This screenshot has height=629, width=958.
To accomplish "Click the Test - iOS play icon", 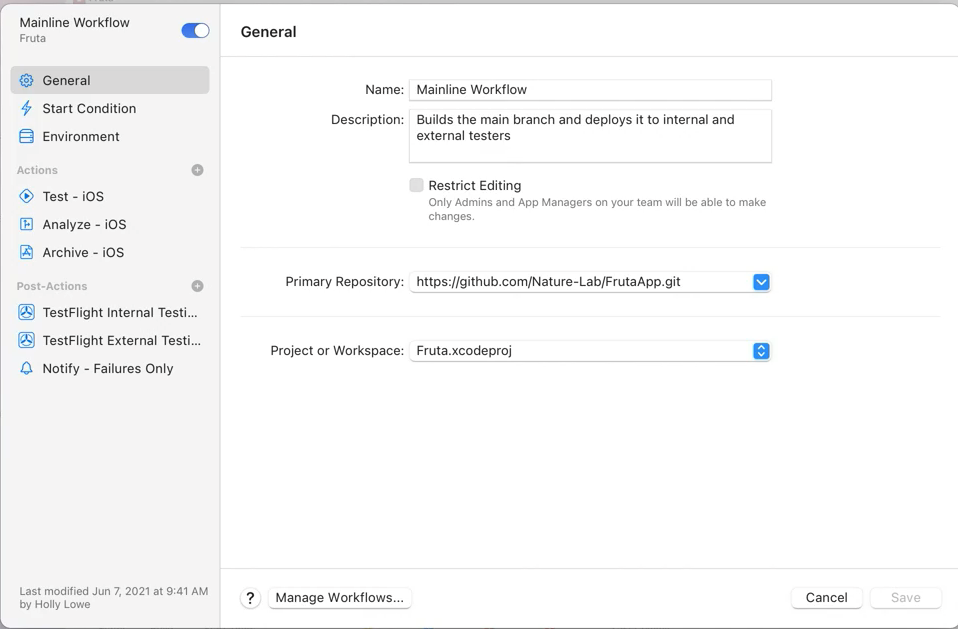I will pos(26,196).
